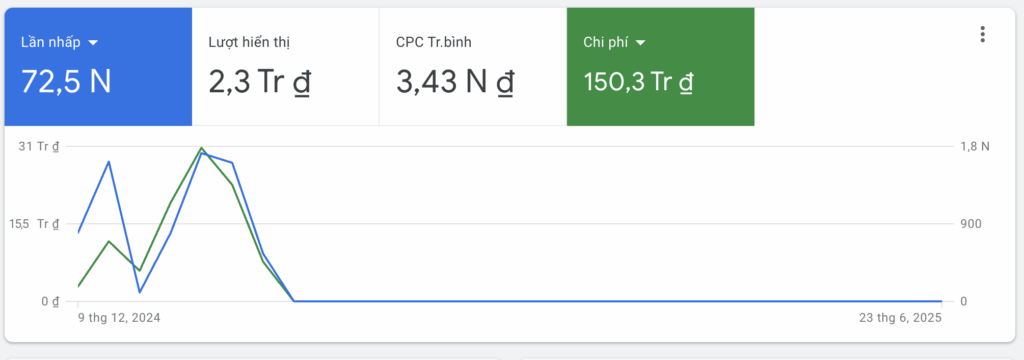1024x360 pixels.
Task: Click the blue clicks line first peak
Action: coord(108,162)
